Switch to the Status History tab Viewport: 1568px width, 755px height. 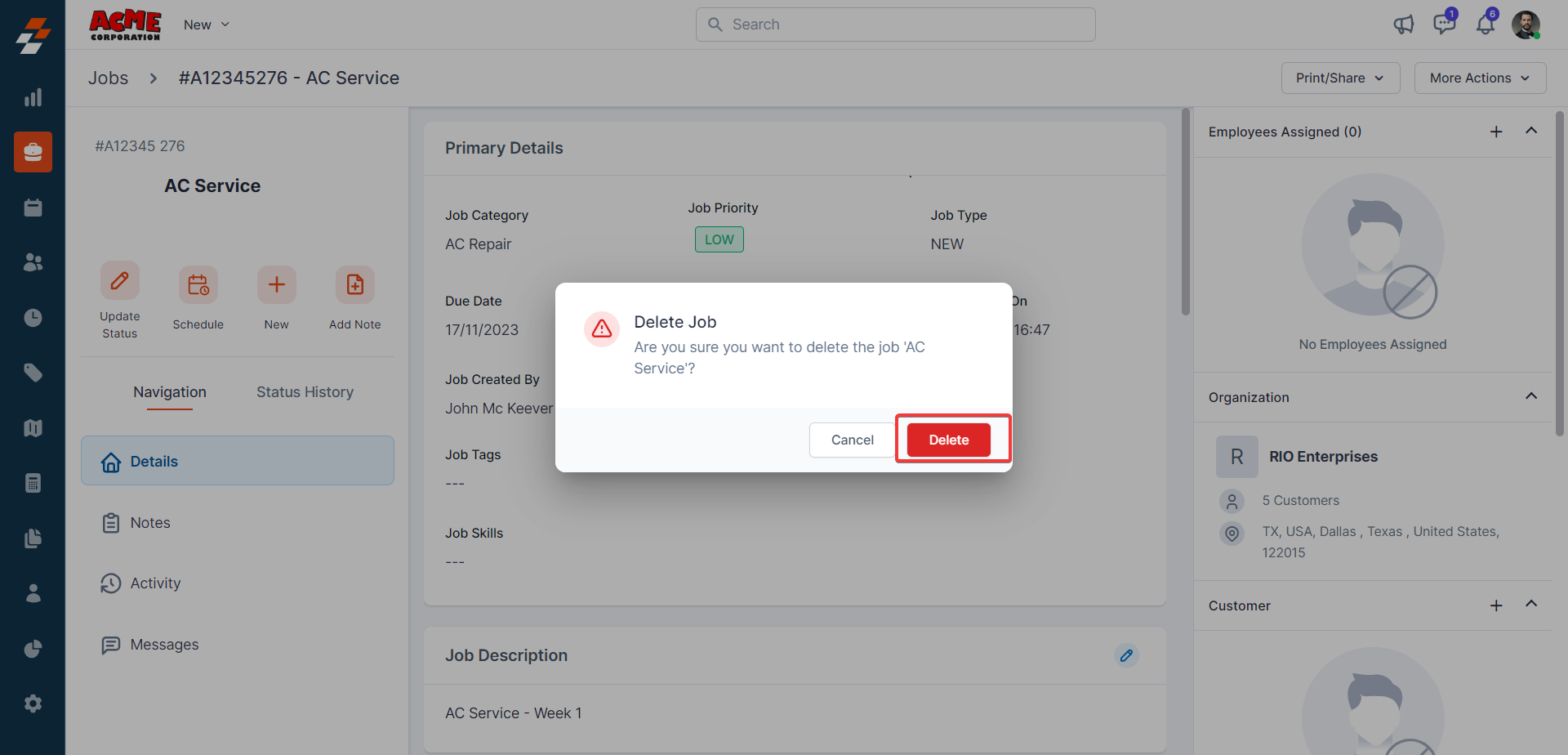click(x=305, y=392)
